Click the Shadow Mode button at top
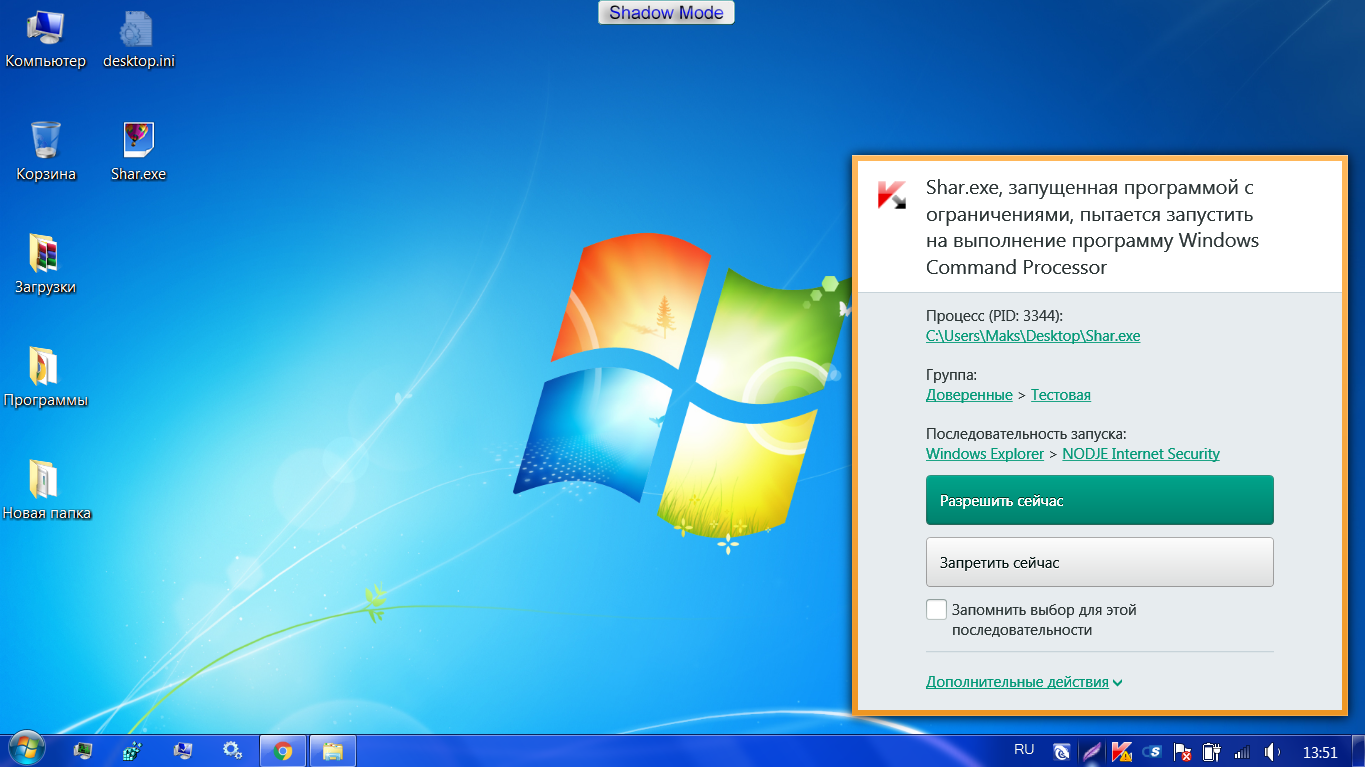 pos(666,13)
